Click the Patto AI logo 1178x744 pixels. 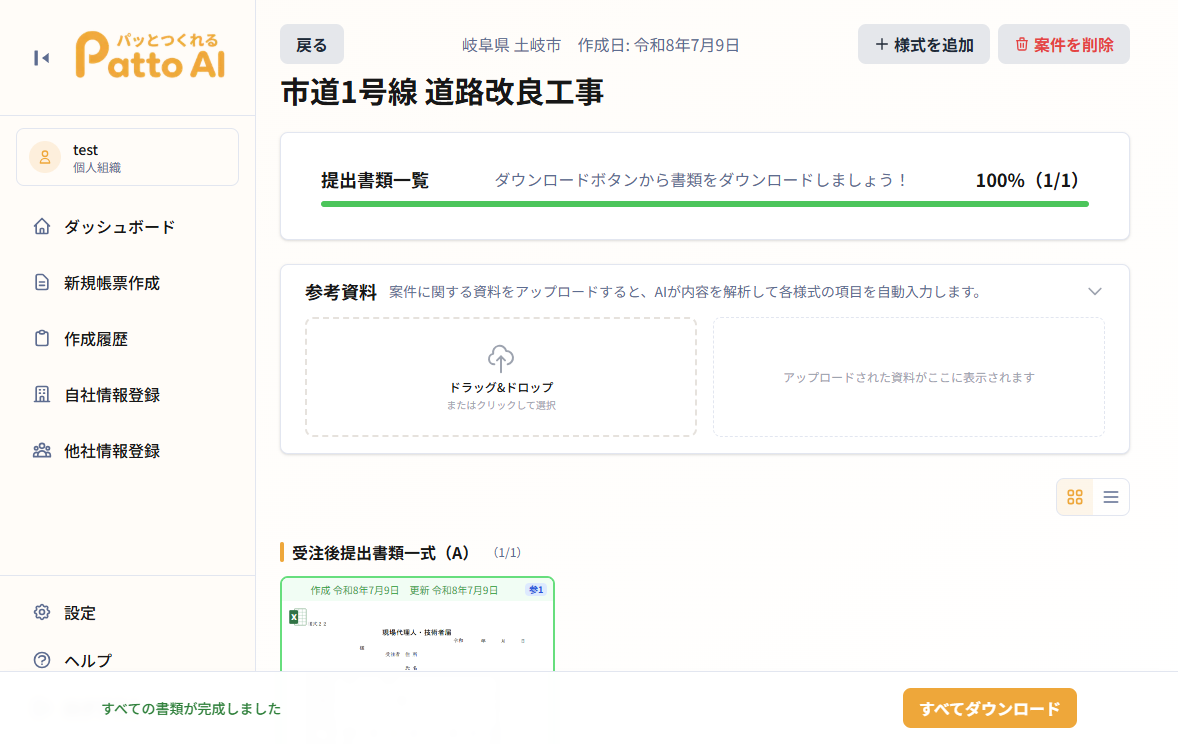coord(150,55)
